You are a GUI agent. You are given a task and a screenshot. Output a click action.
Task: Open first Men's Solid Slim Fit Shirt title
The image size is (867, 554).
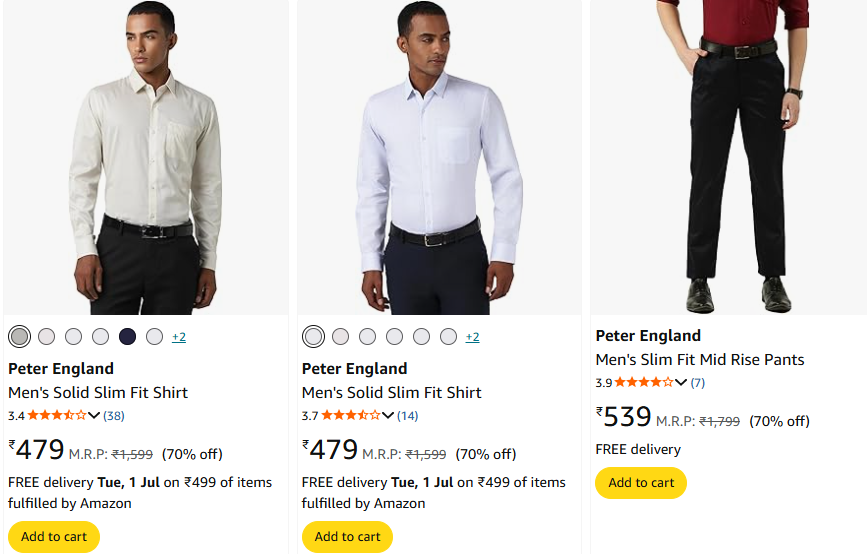[x=98, y=393]
